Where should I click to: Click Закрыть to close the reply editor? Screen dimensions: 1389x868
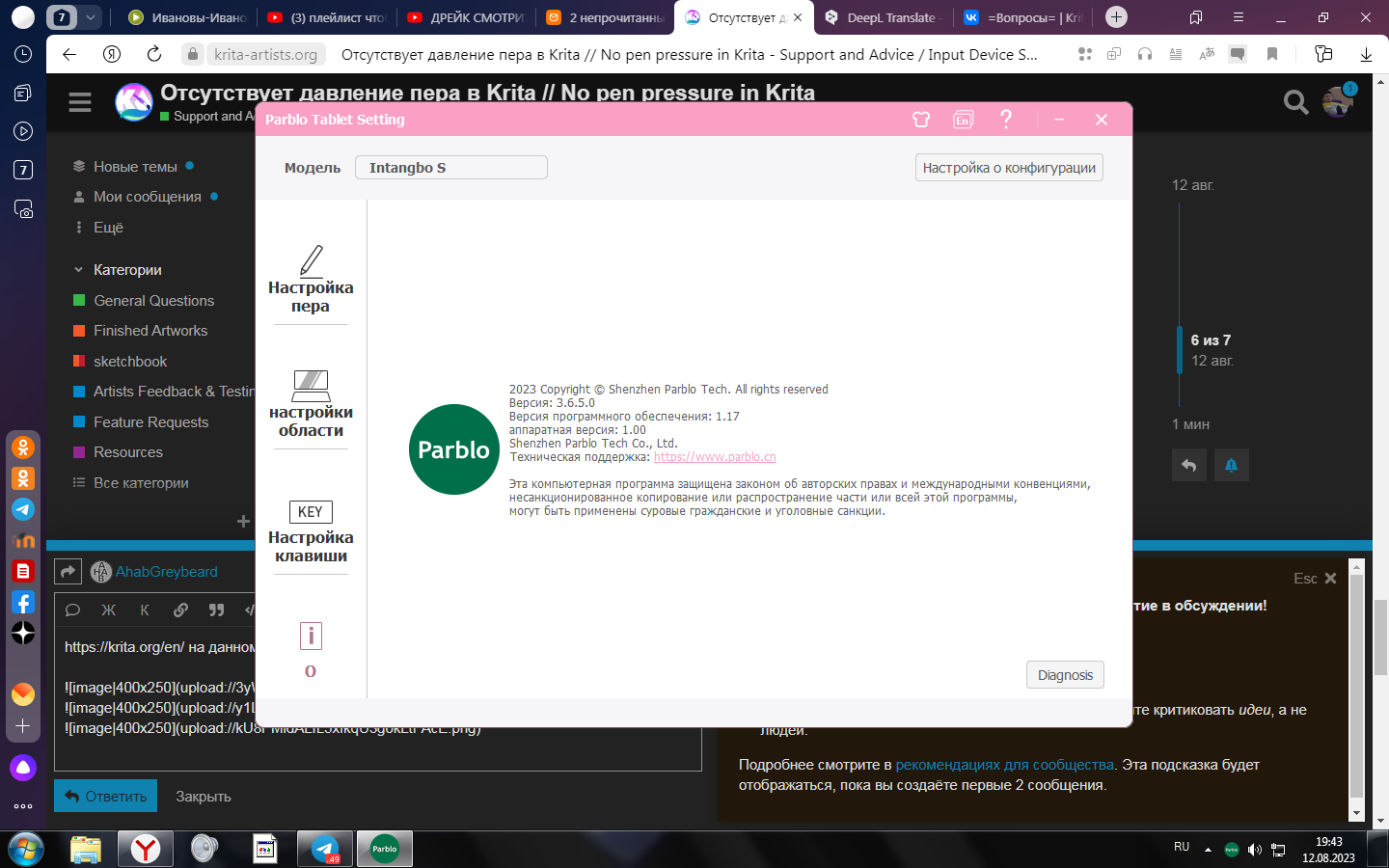coord(203,797)
